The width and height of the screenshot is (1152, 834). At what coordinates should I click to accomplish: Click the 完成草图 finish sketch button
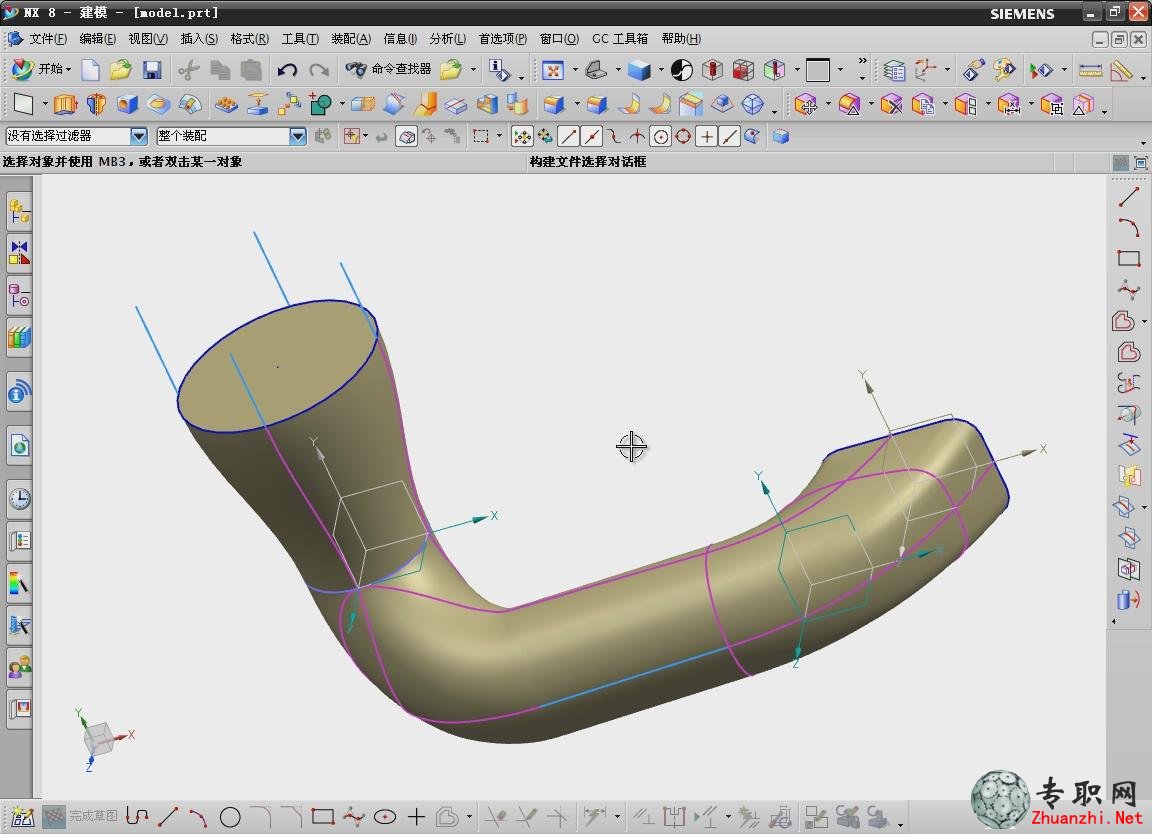tap(80, 816)
